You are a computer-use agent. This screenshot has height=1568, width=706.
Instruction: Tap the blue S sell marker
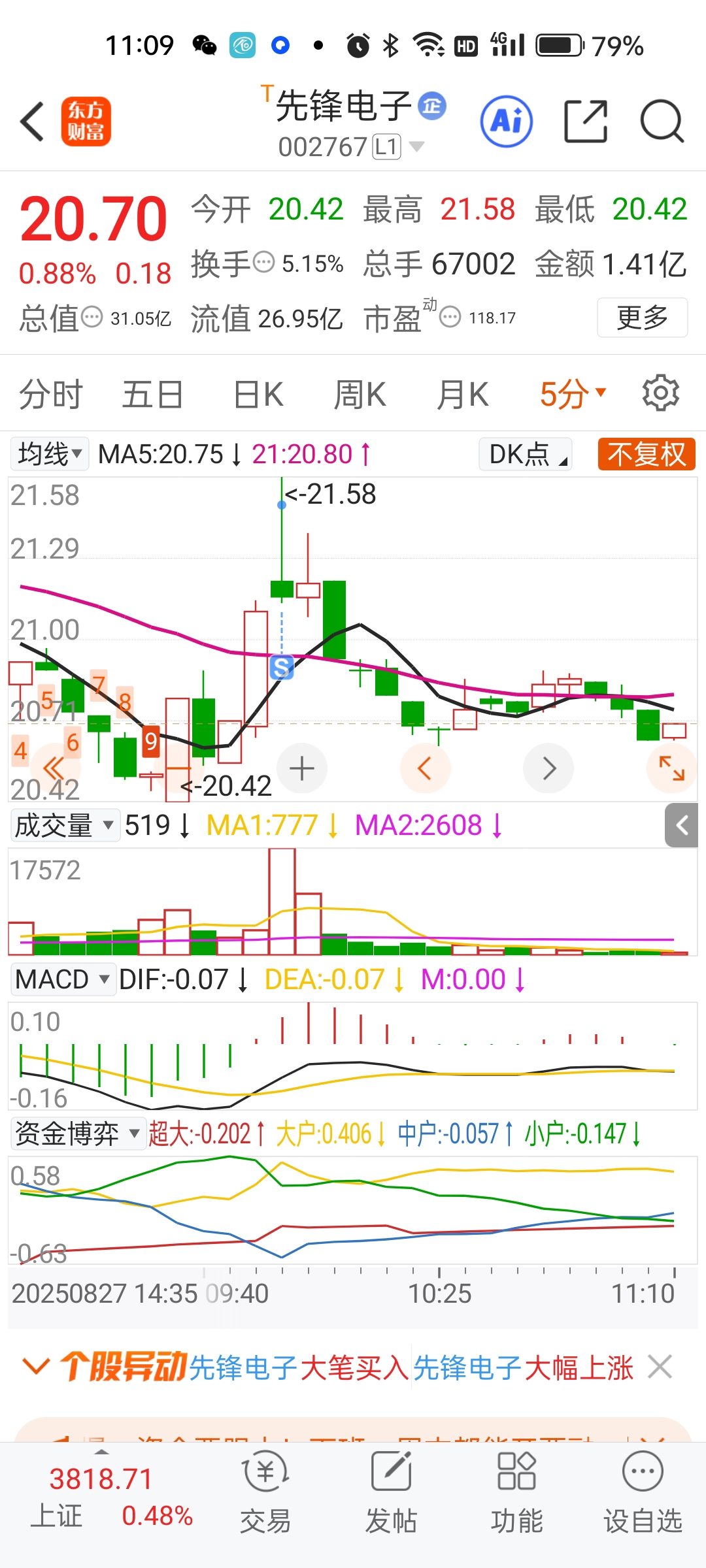[282, 667]
